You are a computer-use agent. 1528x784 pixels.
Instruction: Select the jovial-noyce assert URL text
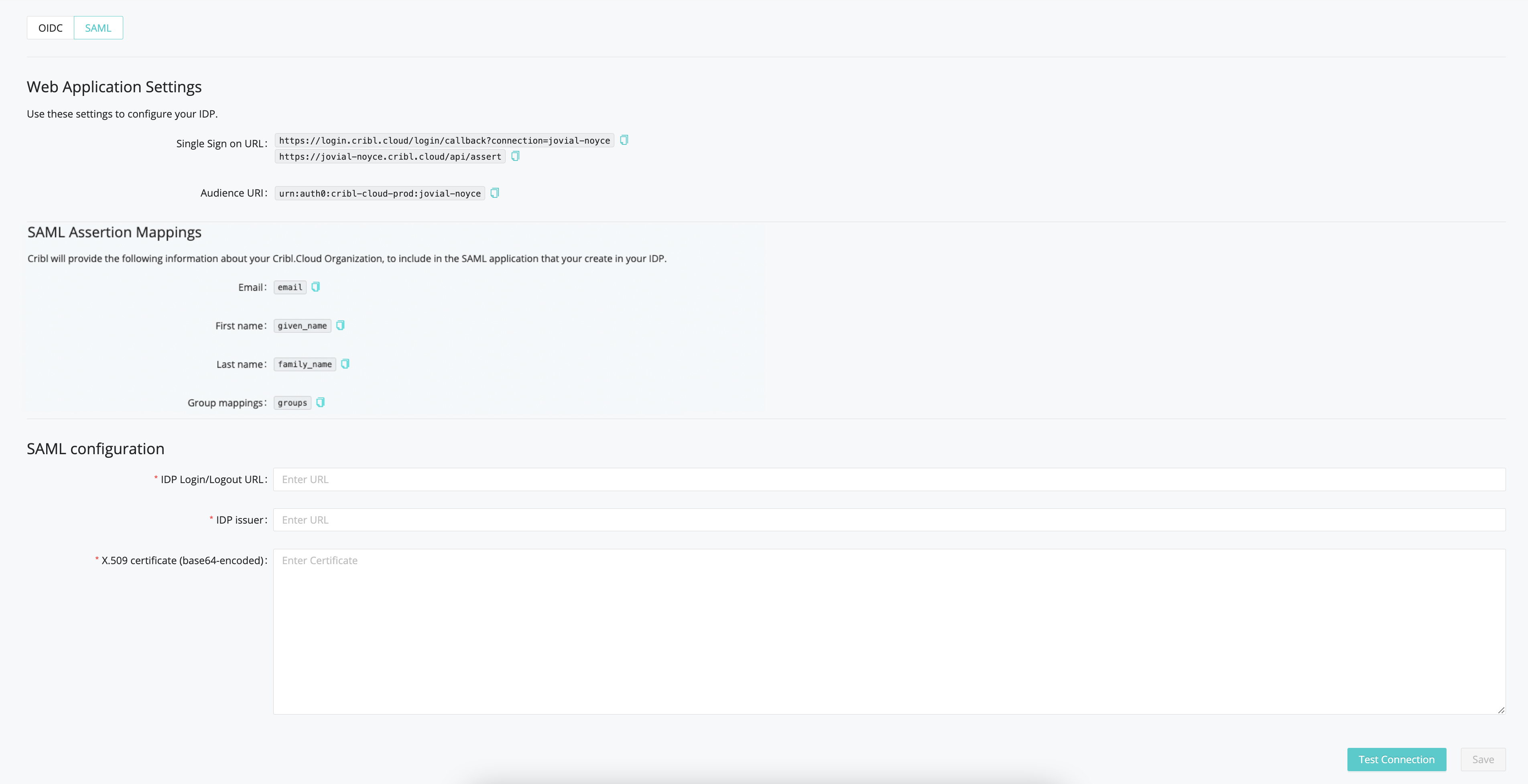389,156
